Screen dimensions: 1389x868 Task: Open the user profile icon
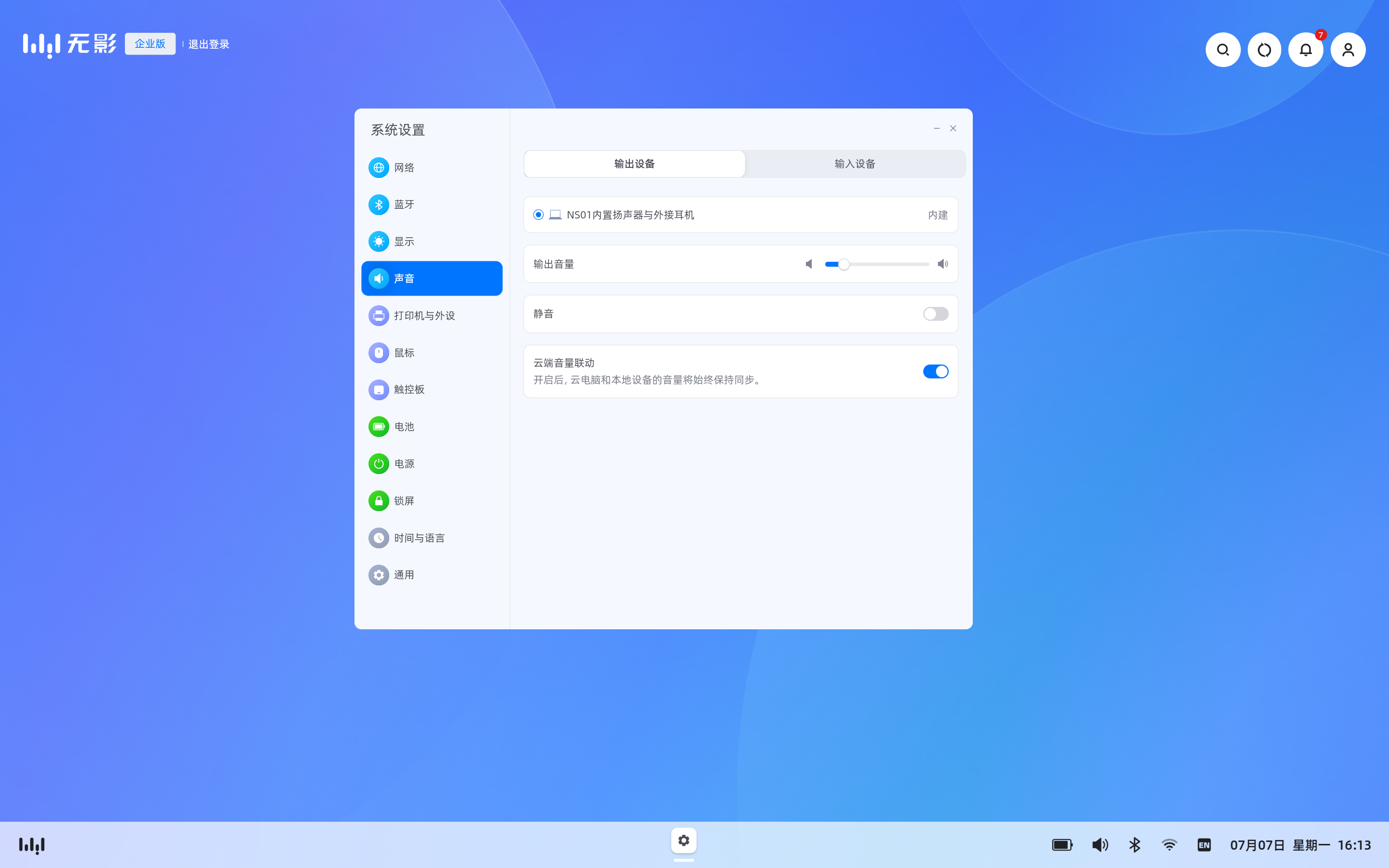1348,50
